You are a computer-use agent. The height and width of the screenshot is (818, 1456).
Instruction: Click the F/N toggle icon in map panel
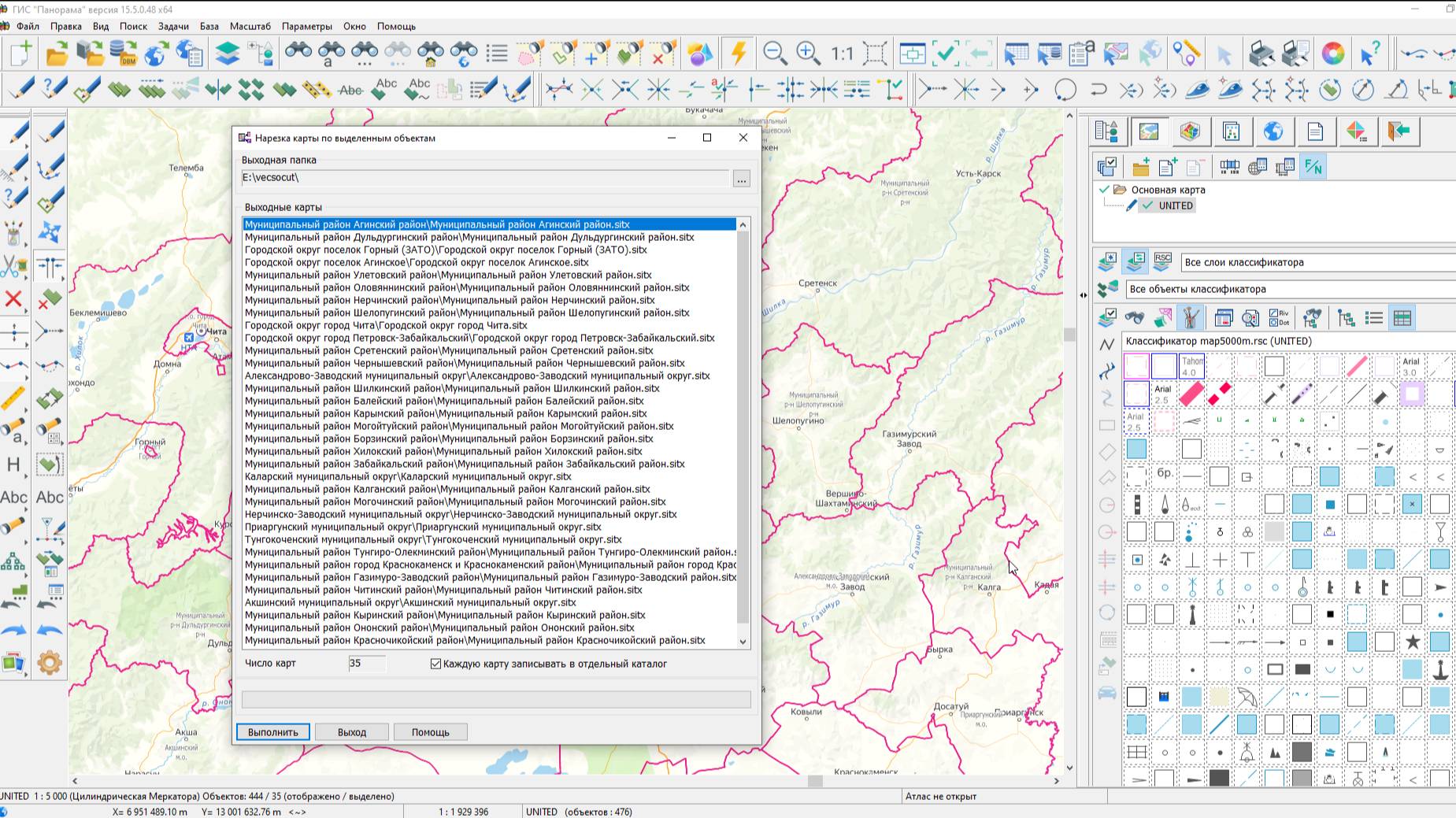[x=1313, y=167]
